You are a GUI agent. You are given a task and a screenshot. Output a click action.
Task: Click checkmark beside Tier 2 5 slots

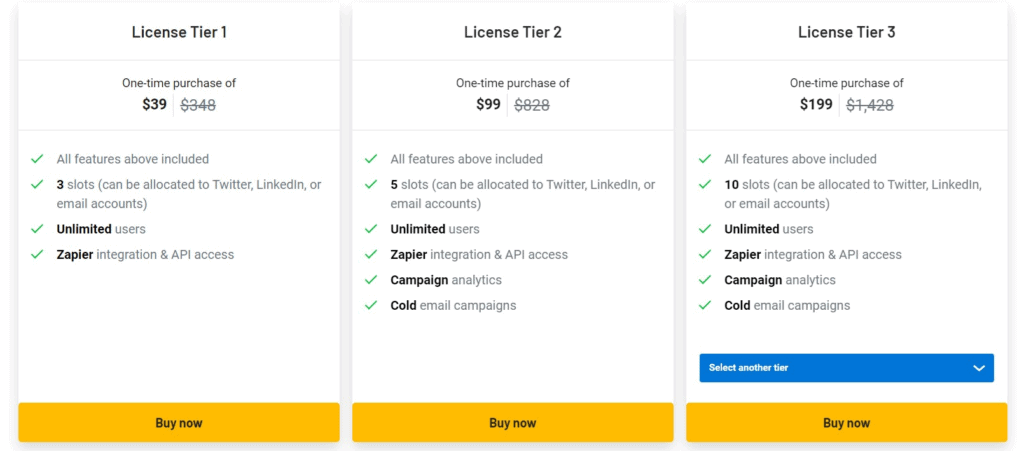click(371, 185)
